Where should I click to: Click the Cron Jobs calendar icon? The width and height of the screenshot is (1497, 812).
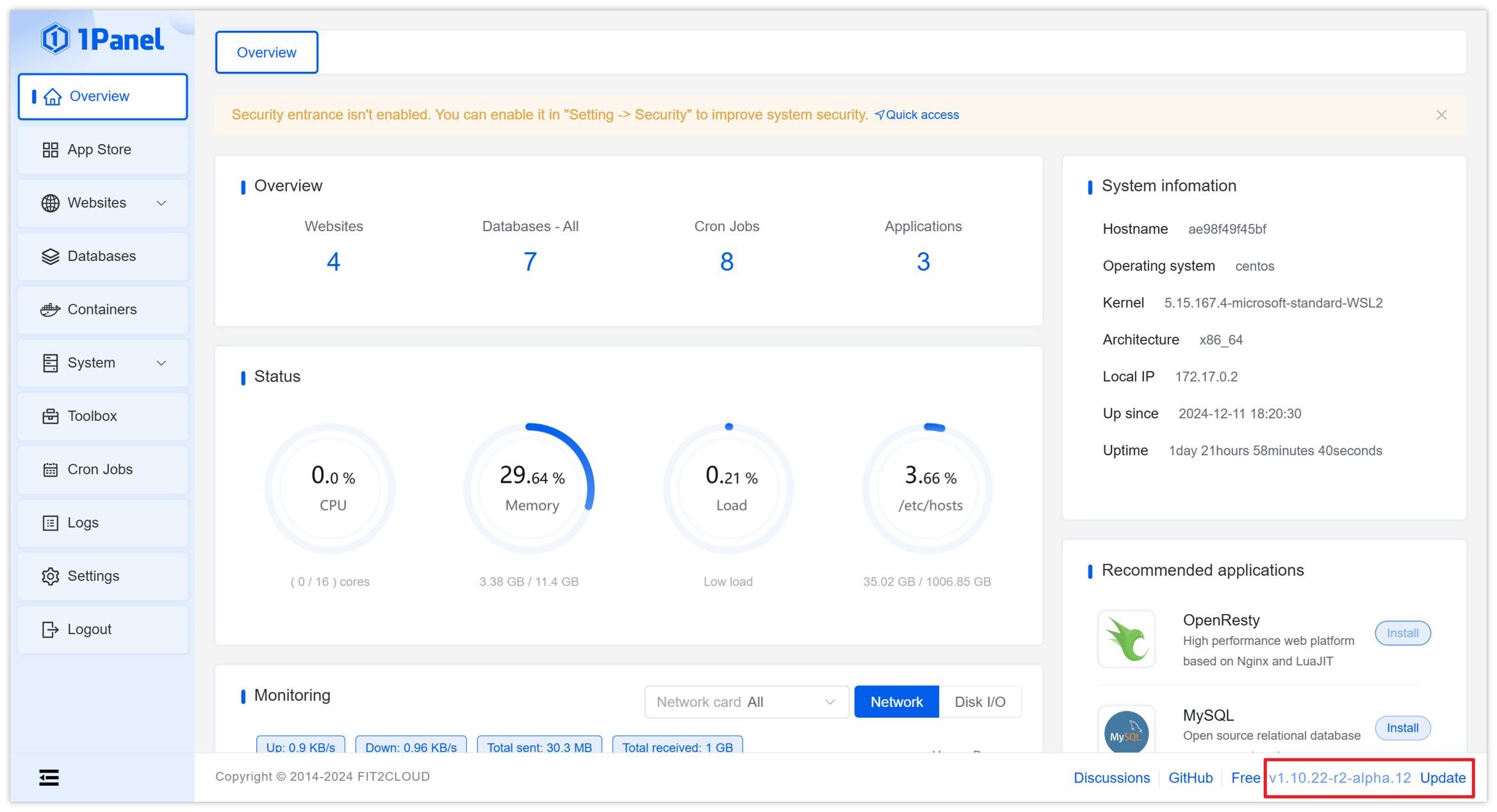50,469
